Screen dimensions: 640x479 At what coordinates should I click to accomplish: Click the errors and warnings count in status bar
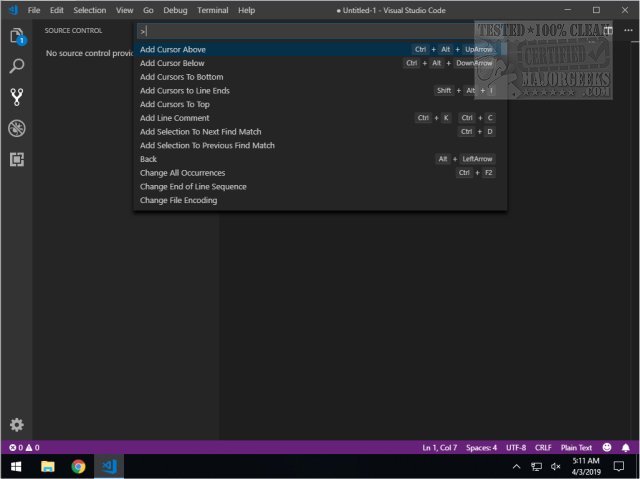24,448
